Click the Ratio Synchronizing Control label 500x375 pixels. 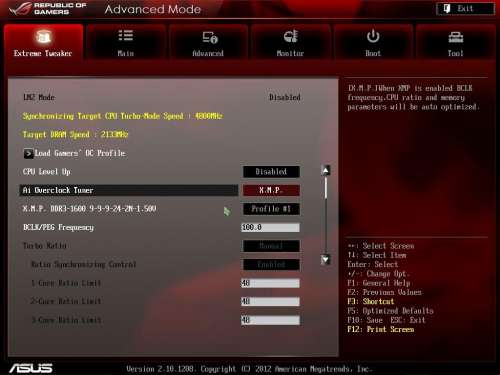[83, 265]
